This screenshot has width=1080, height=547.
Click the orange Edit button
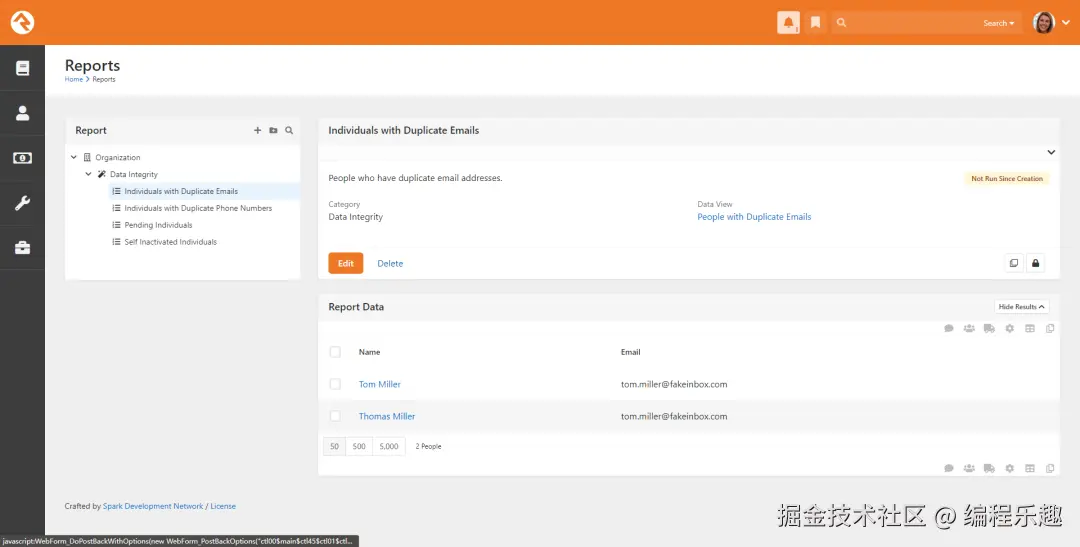tap(346, 263)
